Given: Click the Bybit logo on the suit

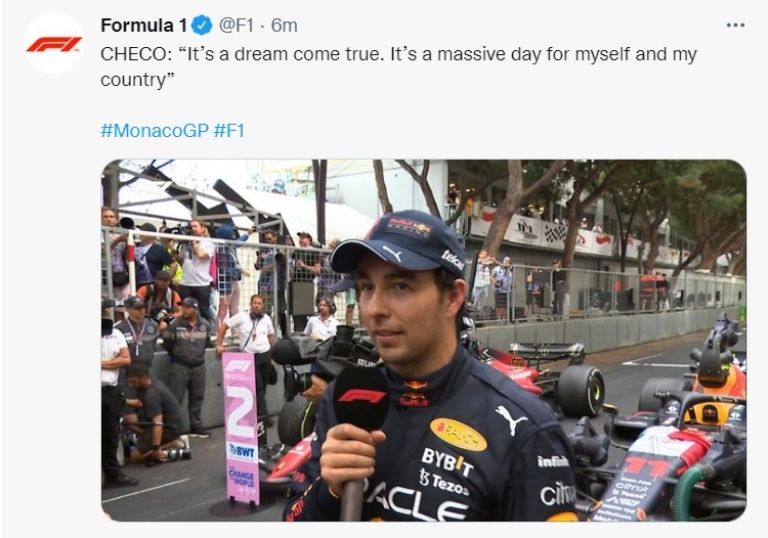Looking at the screenshot, I should pos(447,461).
